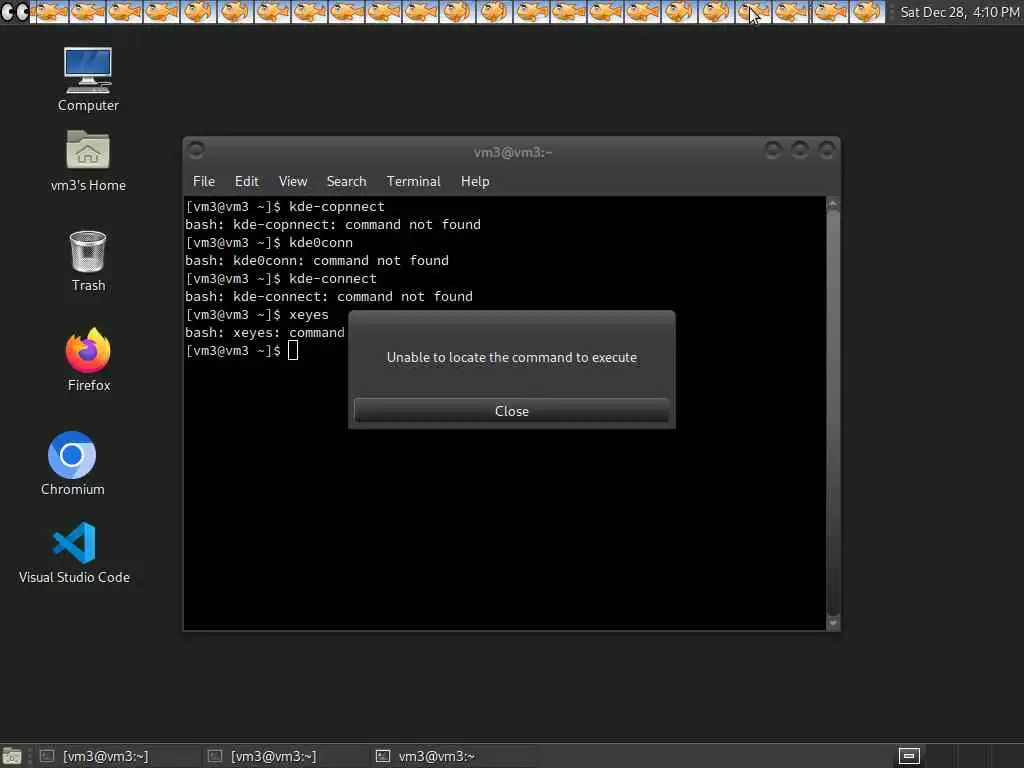The height and width of the screenshot is (768, 1024).
Task: Restore the [vm3@vm3:~] taskbar entry next to Show Desktop
Action: click(x=118, y=756)
